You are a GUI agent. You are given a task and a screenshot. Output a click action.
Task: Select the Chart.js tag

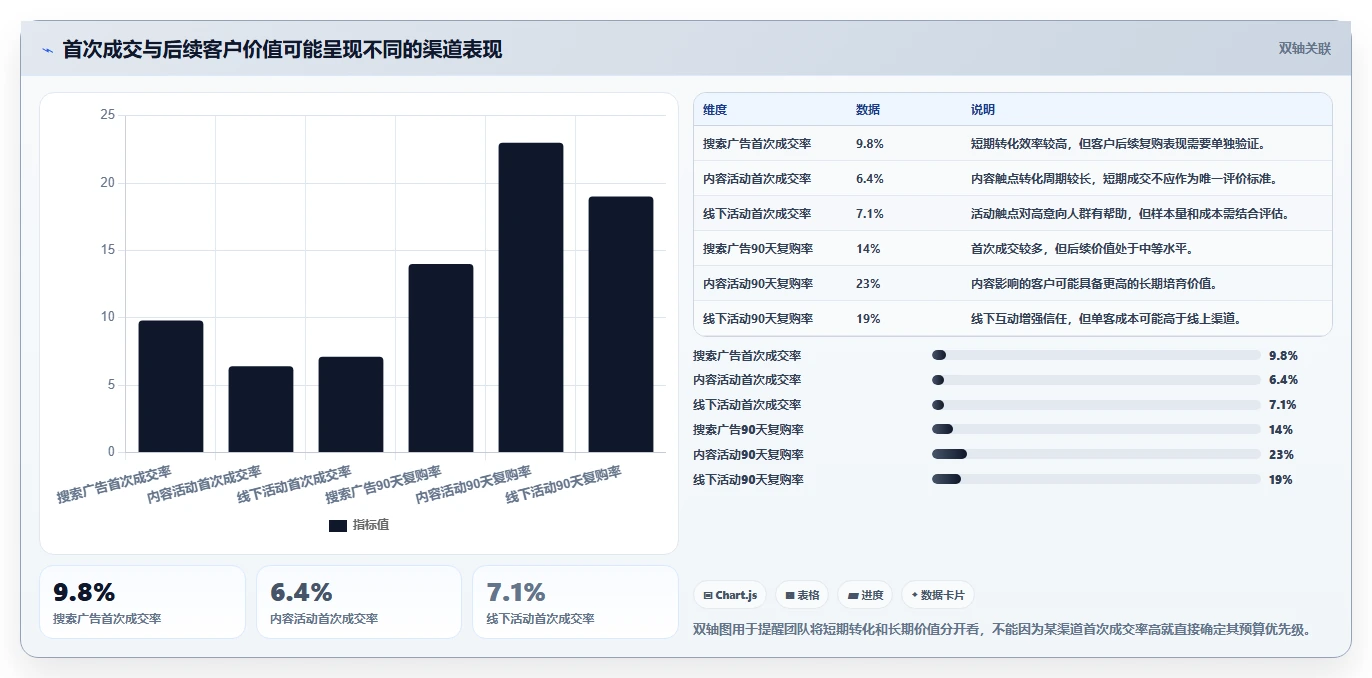tap(731, 595)
